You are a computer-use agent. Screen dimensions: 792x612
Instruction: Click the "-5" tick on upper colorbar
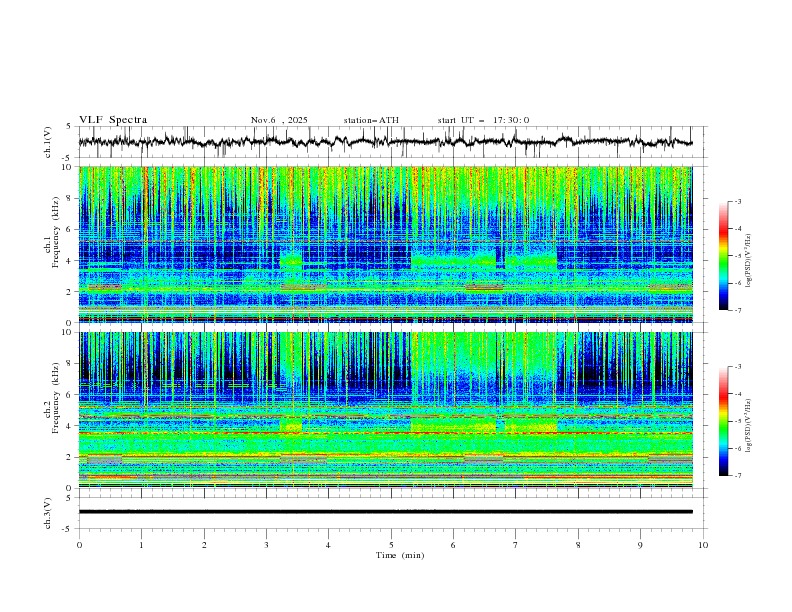(x=737, y=256)
